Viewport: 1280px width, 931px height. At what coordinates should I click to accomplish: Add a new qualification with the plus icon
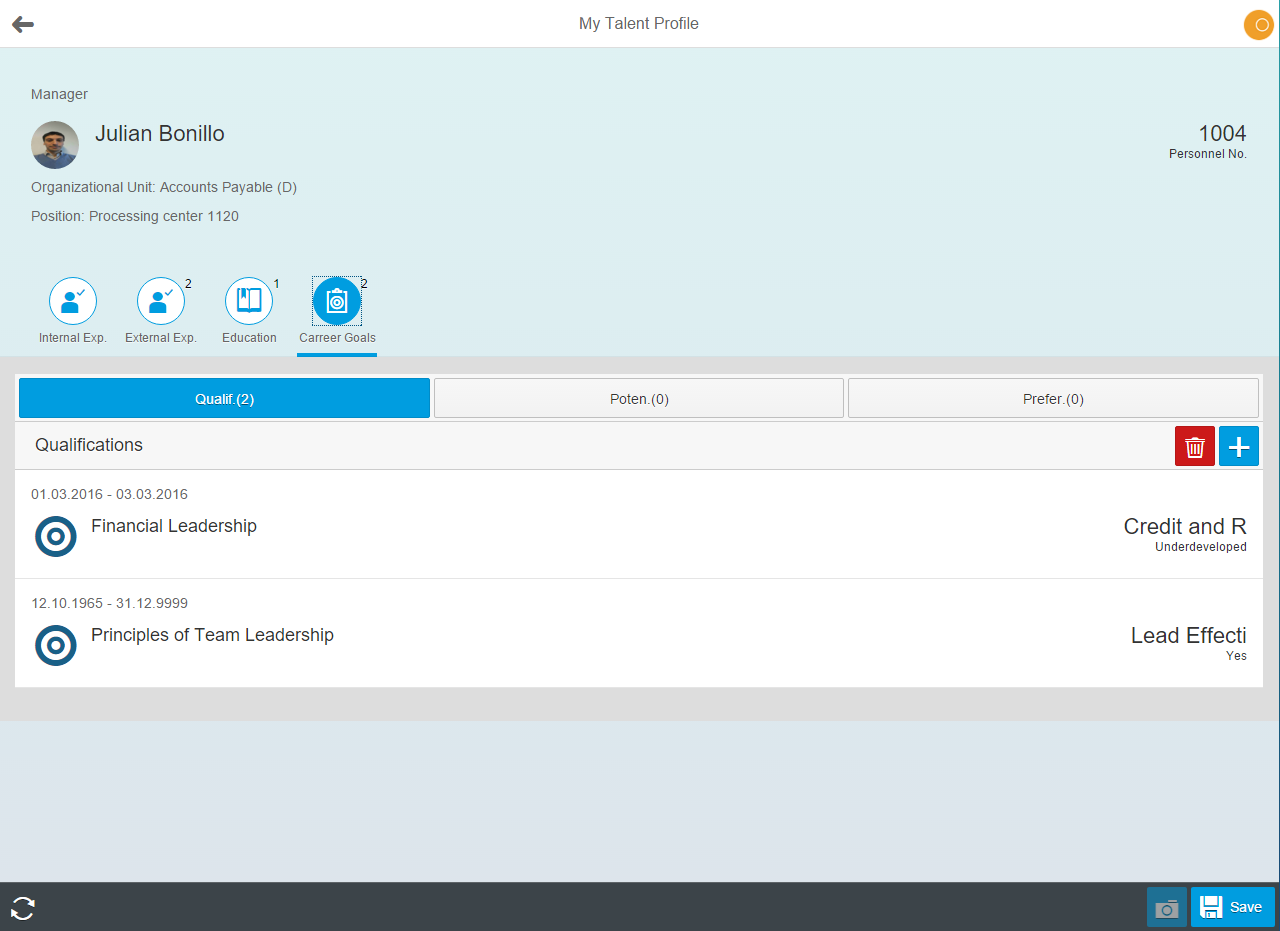[x=1238, y=446]
